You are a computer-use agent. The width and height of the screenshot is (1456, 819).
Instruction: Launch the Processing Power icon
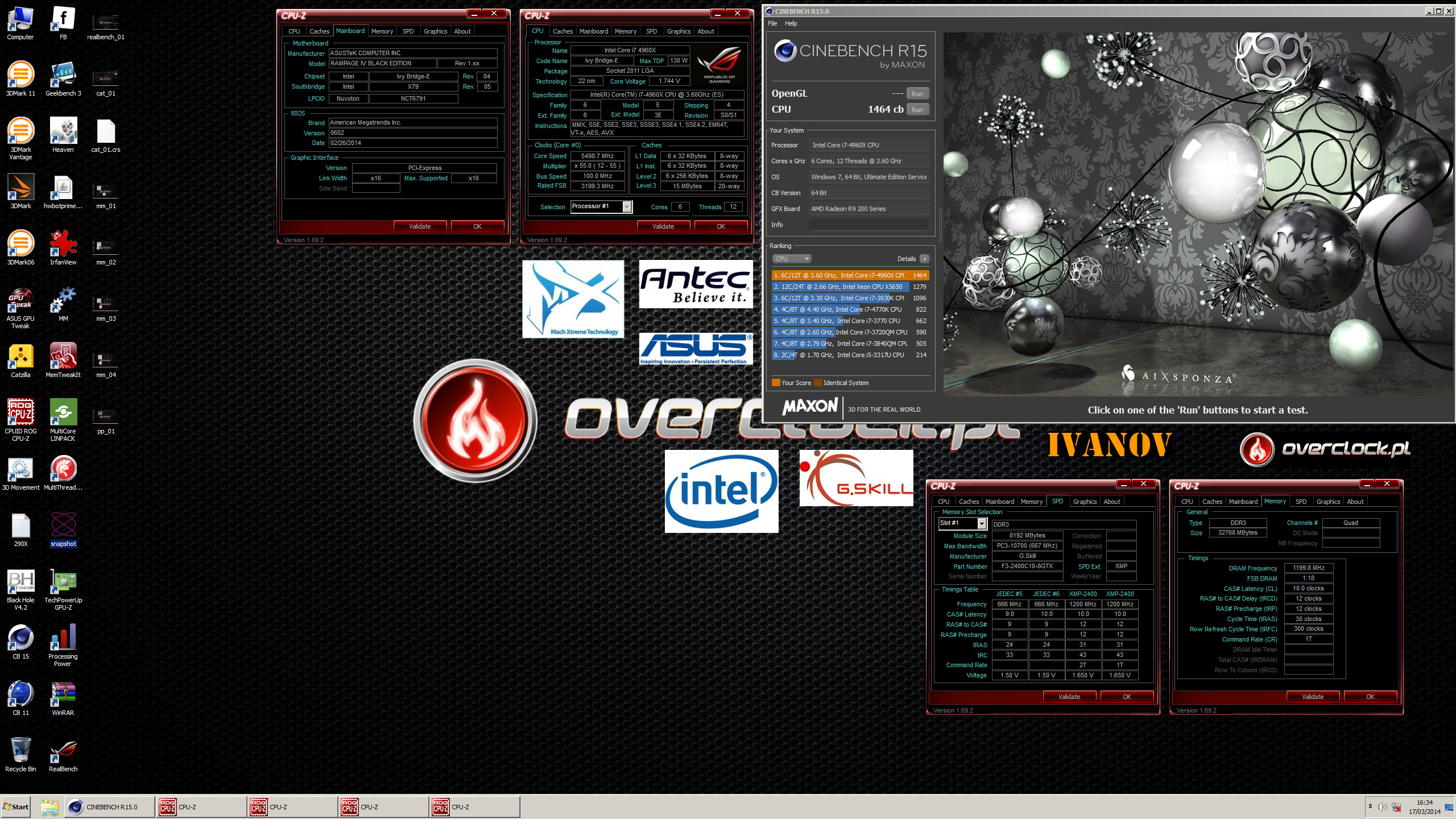(63, 646)
